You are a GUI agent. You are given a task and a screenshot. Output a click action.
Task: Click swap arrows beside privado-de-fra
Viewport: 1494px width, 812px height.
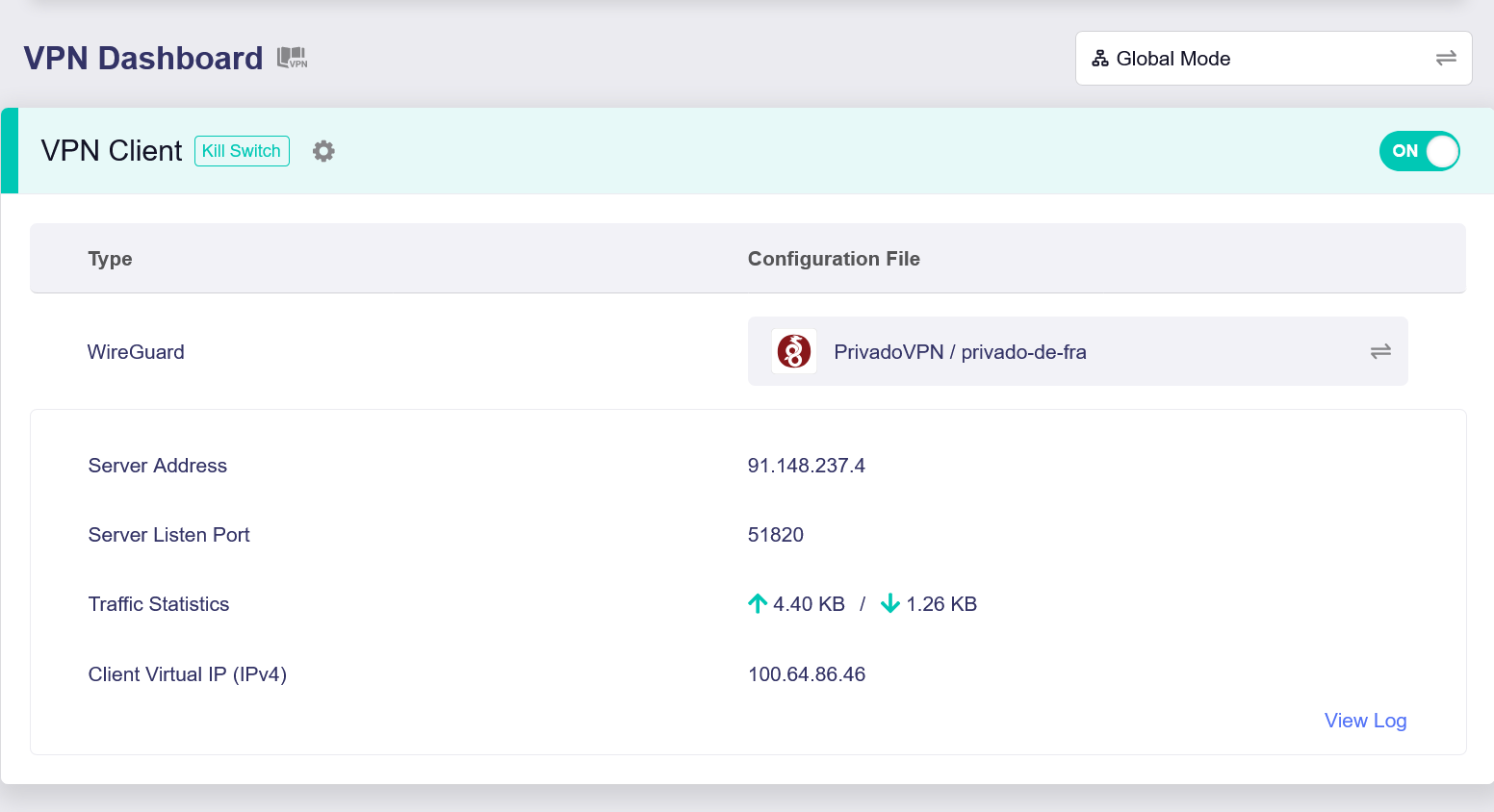[x=1380, y=352]
